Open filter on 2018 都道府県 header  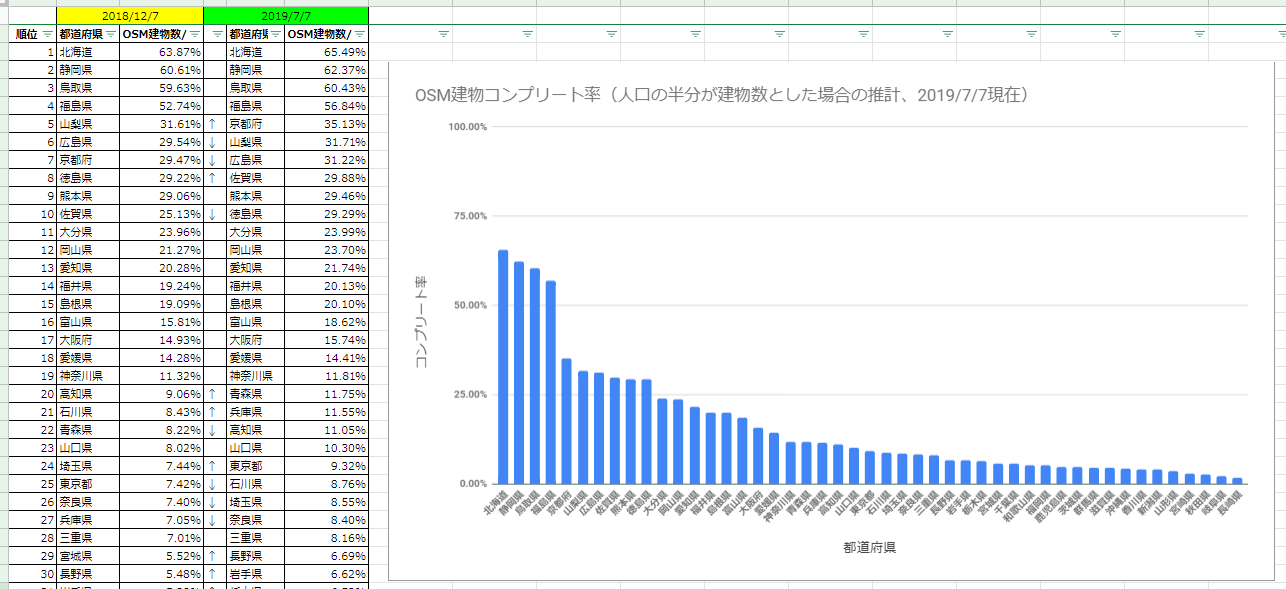111,34
